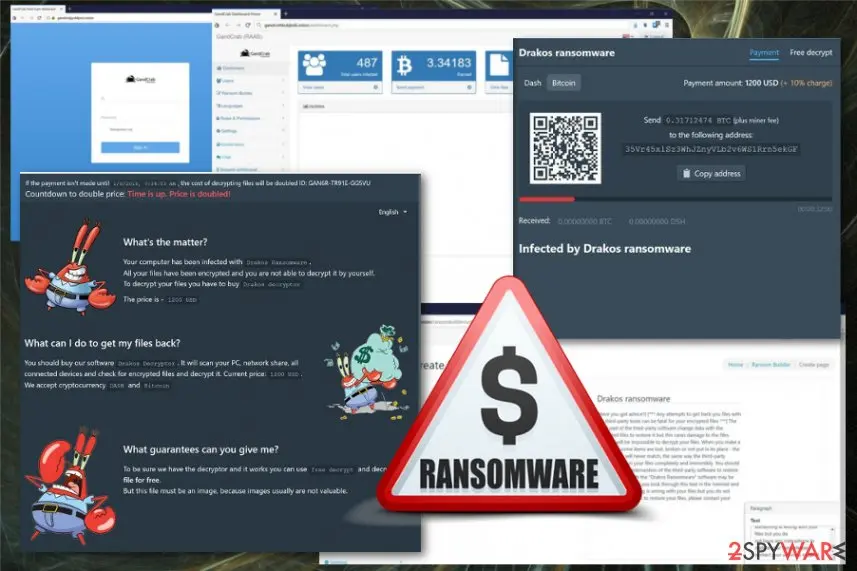Click the 'Time is up. Price is doubled!' text

coord(179,194)
